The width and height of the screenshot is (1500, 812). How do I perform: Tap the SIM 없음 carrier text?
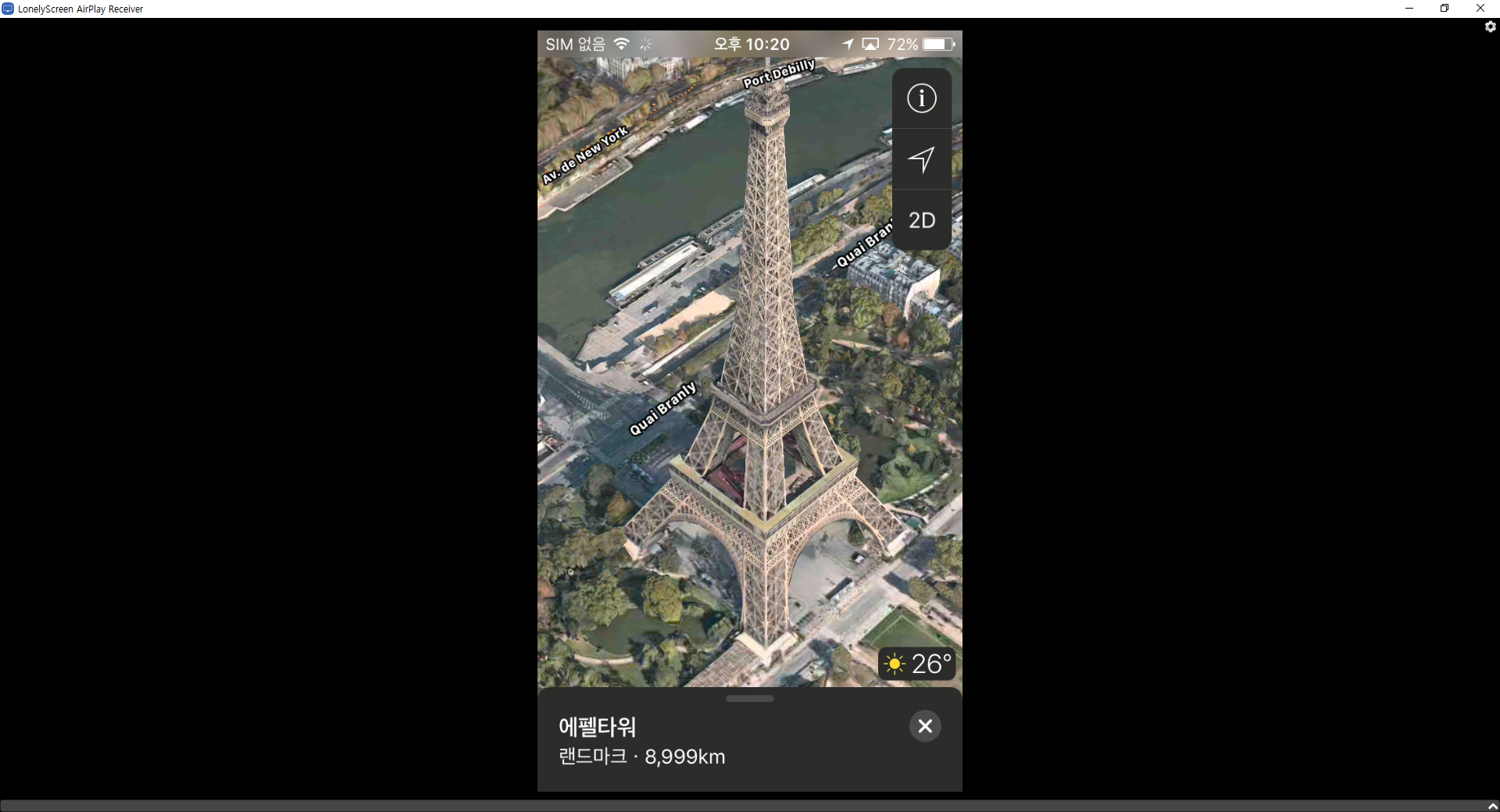[x=575, y=45]
